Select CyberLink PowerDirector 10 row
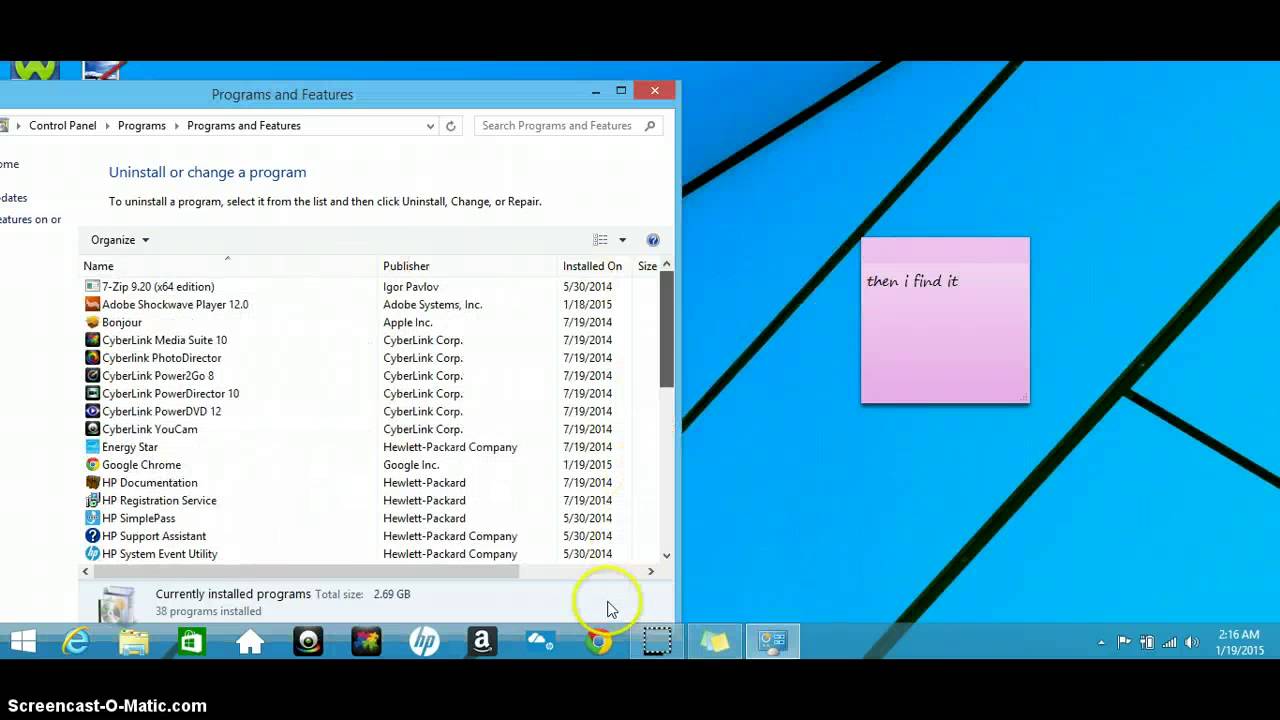This screenshot has height=720, width=1280. (370, 394)
